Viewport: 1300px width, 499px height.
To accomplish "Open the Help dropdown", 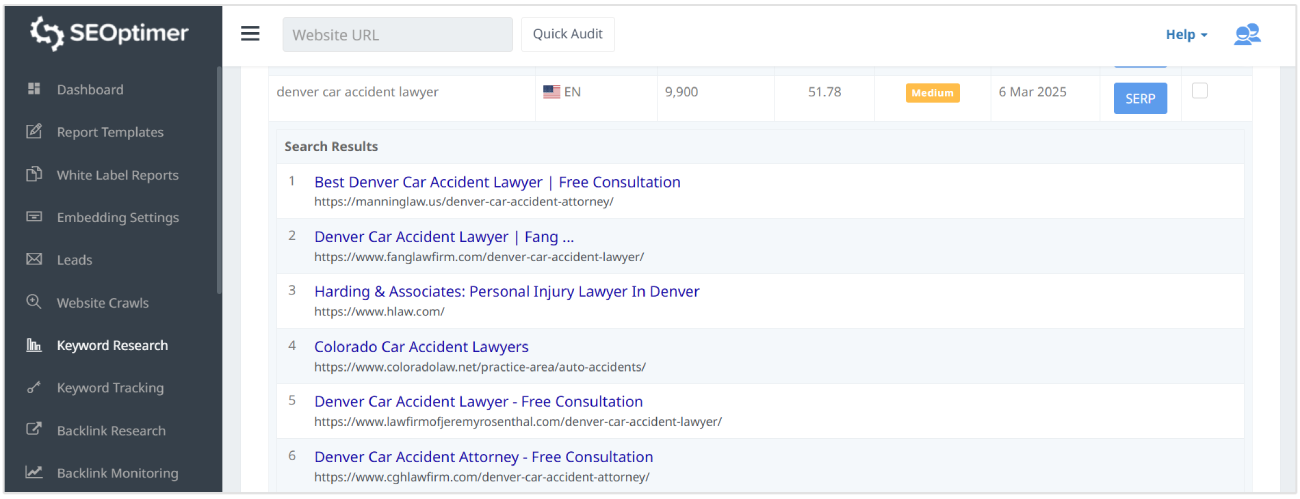I will coord(1186,34).
